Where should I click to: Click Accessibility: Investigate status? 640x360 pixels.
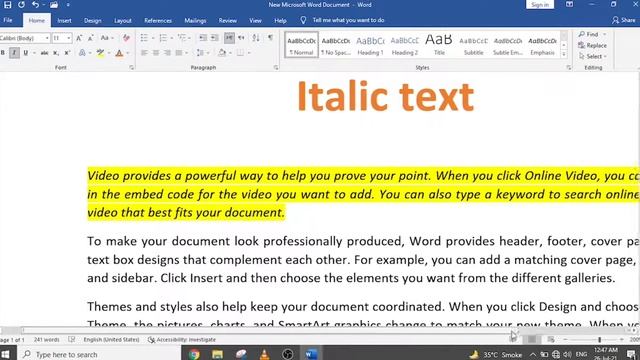pyautogui.click(x=182, y=339)
